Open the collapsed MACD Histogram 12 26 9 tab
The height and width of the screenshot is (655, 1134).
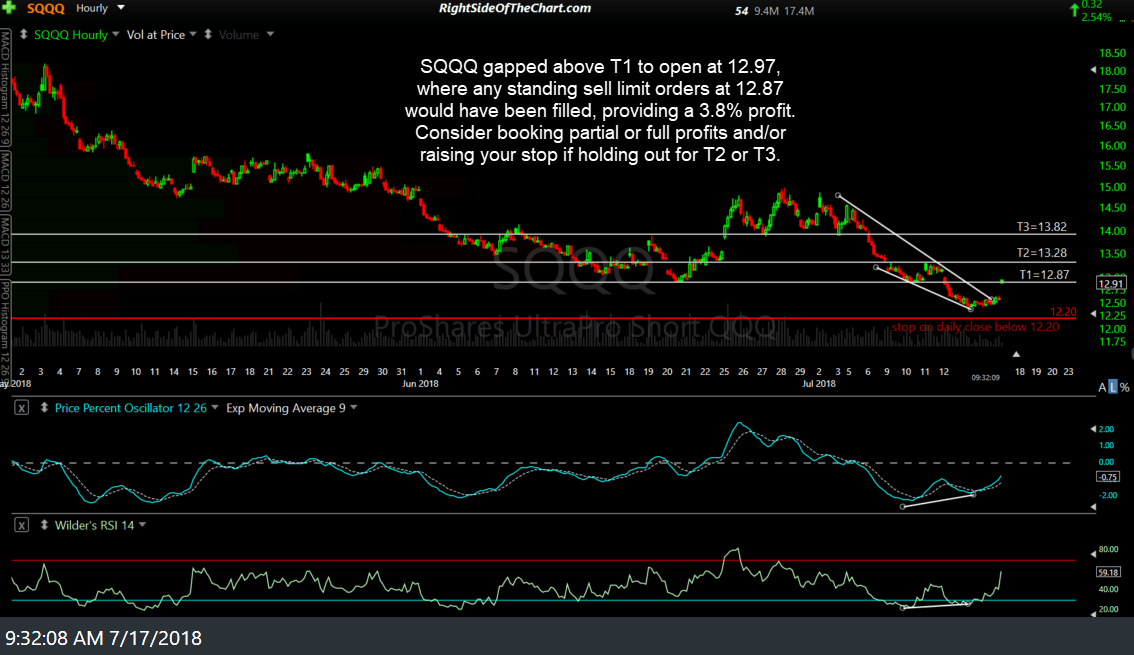tap(5, 87)
